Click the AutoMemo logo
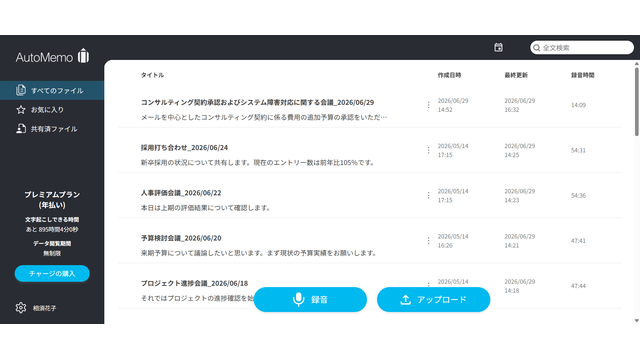Image resolution: width=640 pixels, height=360 pixels. (x=52, y=56)
